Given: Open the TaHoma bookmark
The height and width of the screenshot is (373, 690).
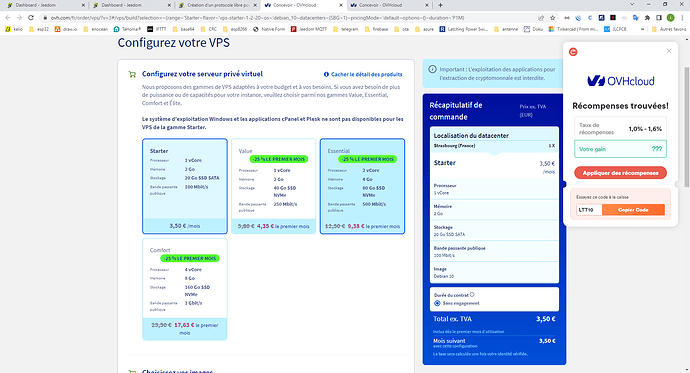Looking at the screenshot, I should click(127, 29).
